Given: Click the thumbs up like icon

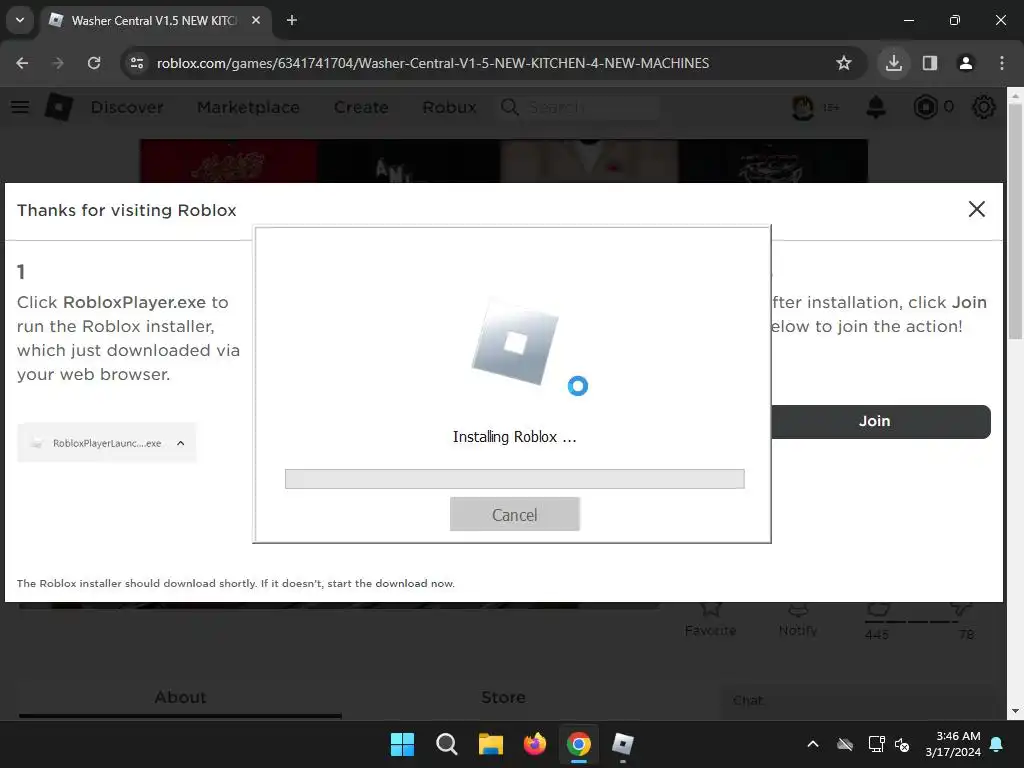Looking at the screenshot, I should click(878, 610).
